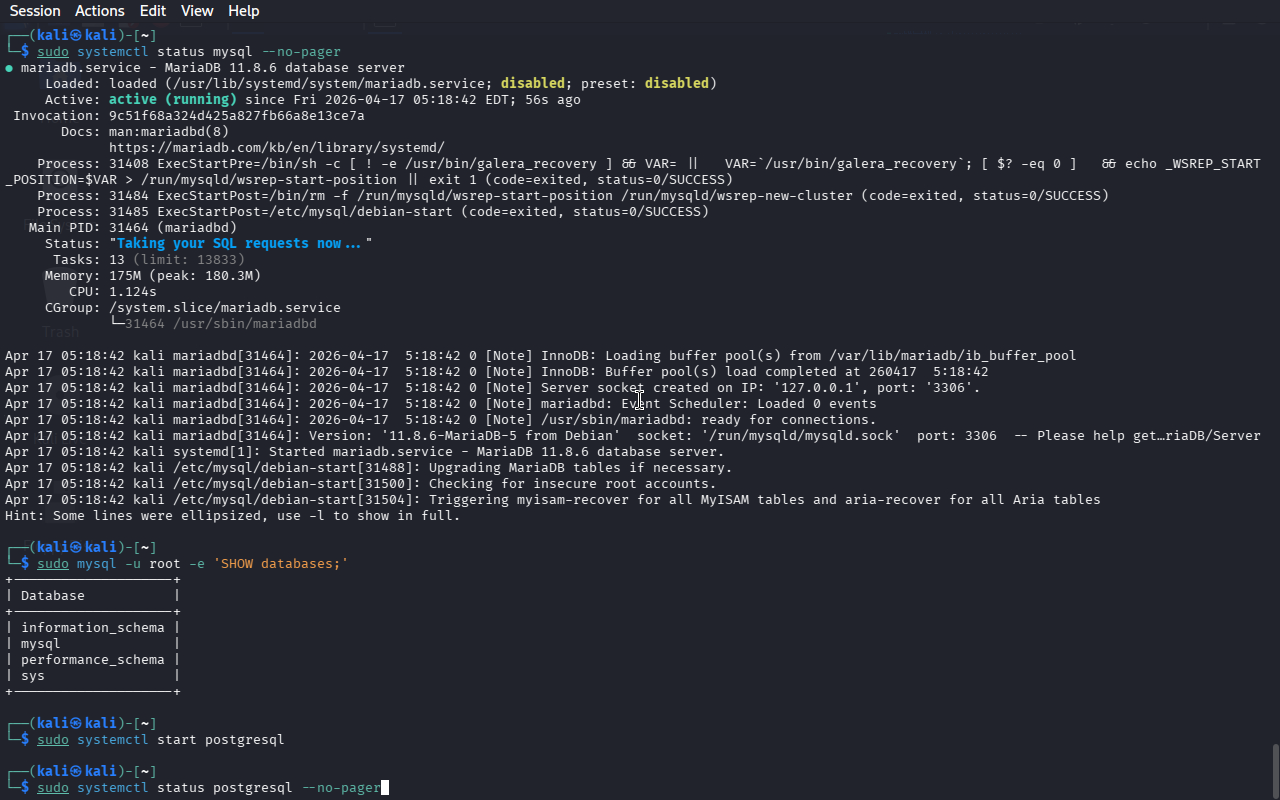1280x800 pixels.
Task: Open the View menu
Action: (197, 11)
